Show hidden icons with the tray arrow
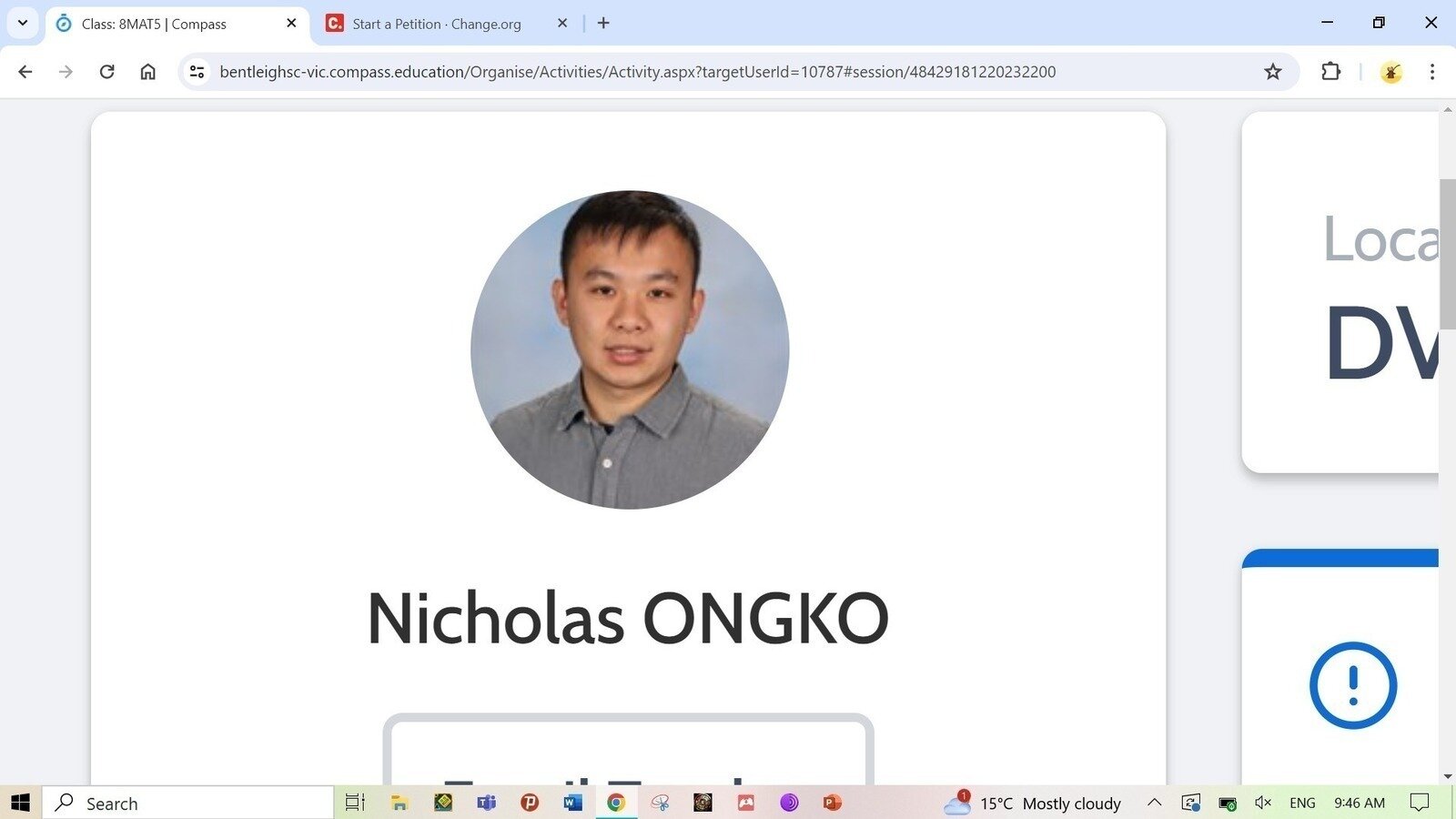This screenshot has height=819, width=1456. coord(1153,803)
